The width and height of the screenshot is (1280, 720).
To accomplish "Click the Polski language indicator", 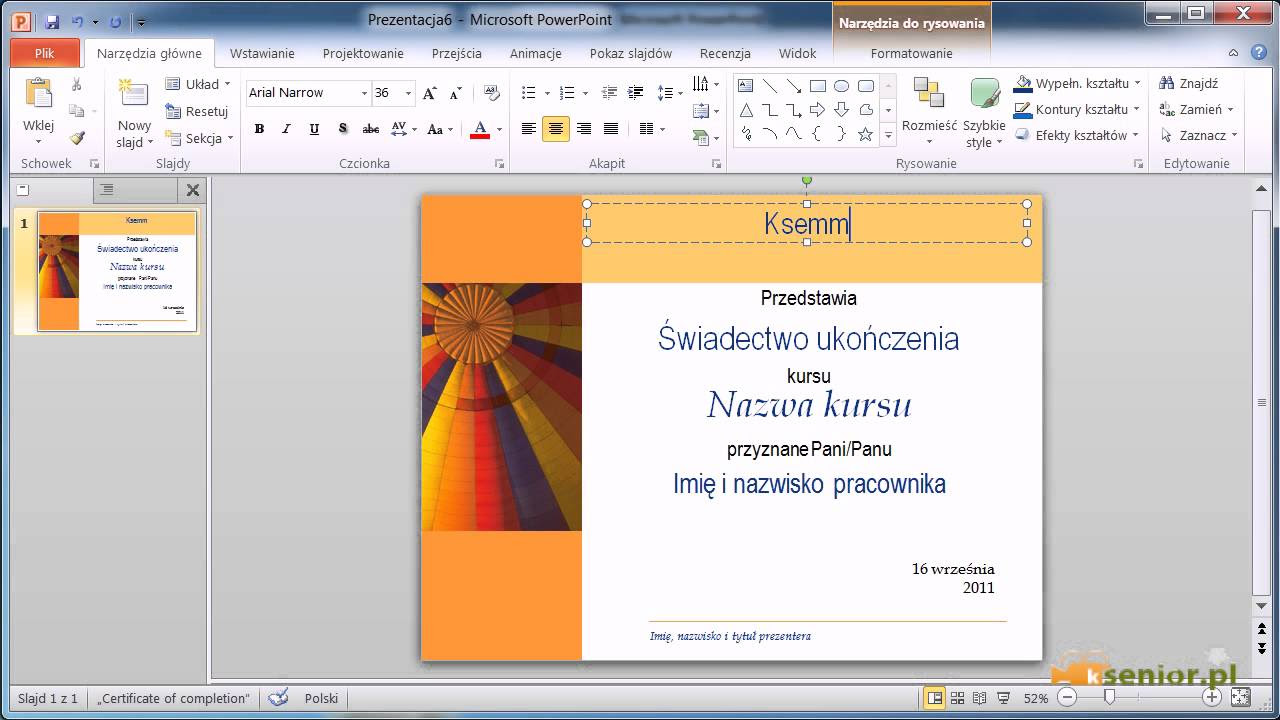I will click(x=321, y=698).
